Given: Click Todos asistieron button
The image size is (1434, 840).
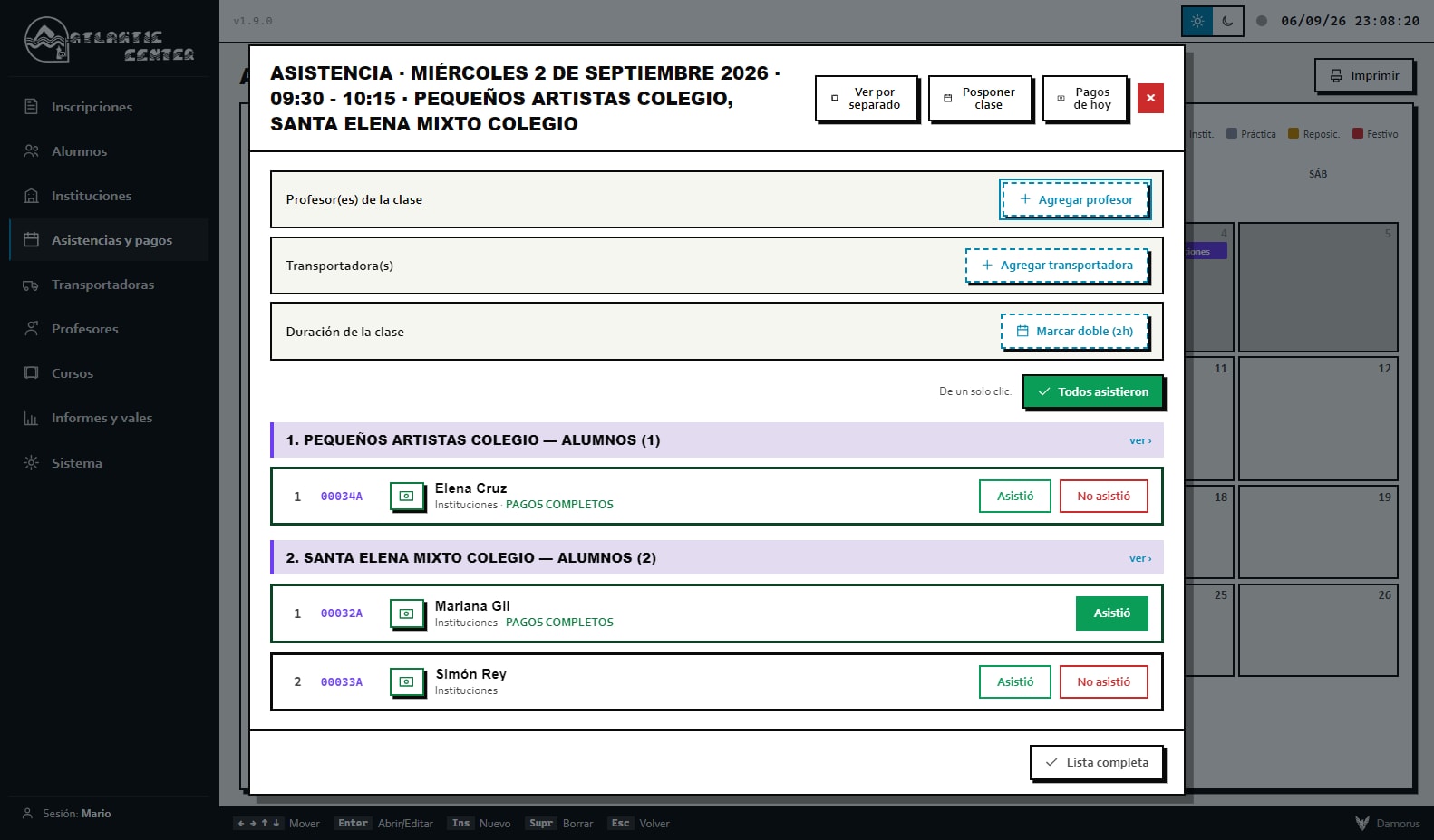Looking at the screenshot, I should click(x=1093, y=391).
